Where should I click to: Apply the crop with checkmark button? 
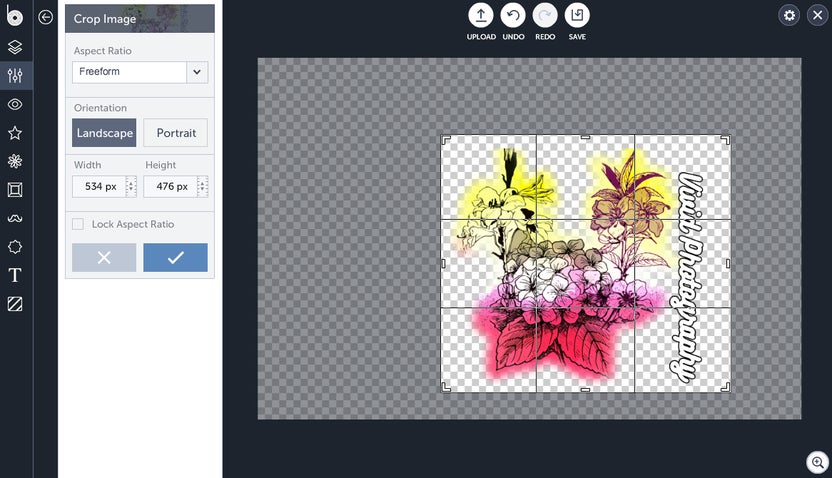pyautogui.click(x=176, y=258)
